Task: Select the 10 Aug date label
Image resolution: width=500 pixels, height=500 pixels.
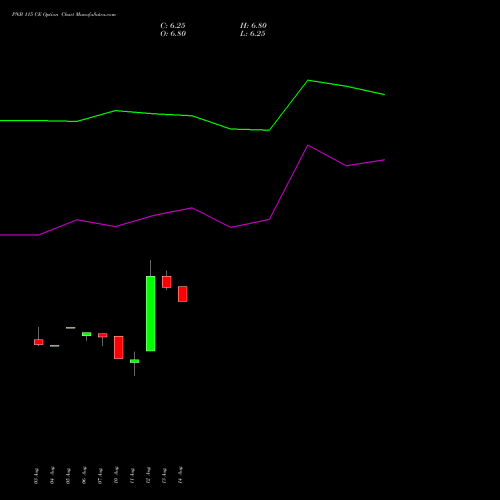Action: (x=116, y=476)
